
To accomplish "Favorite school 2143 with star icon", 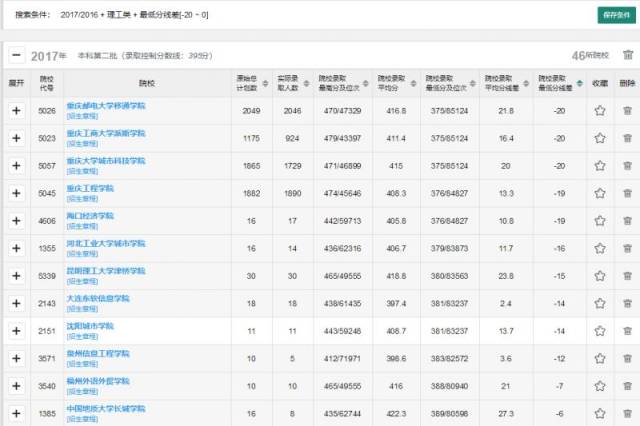I will point(600,303).
